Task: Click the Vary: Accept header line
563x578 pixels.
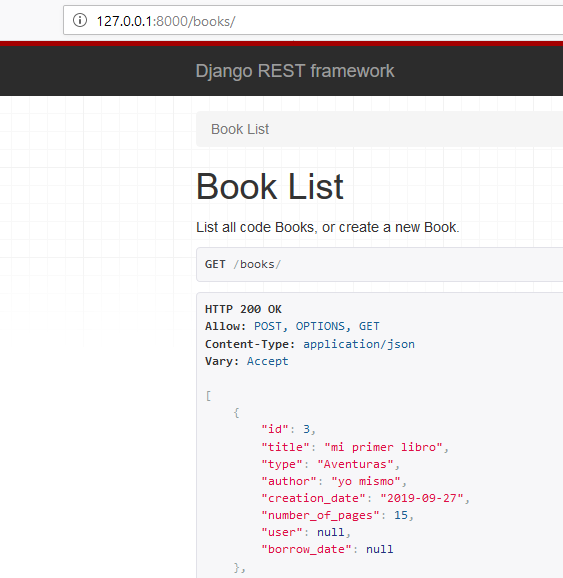Action: click(x=246, y=361)
